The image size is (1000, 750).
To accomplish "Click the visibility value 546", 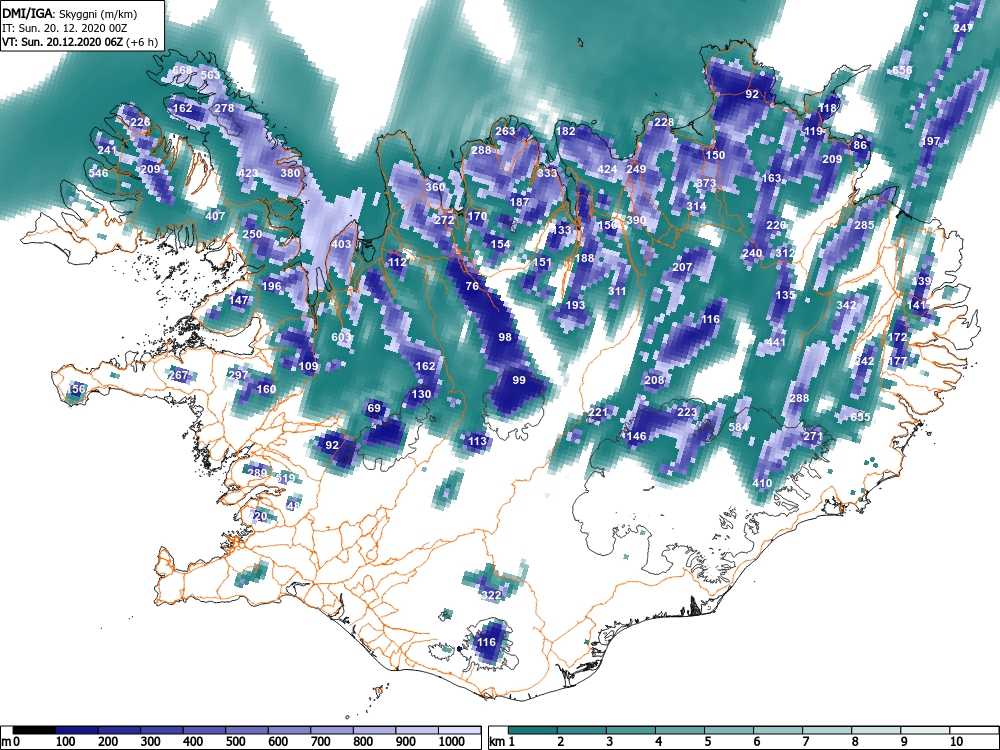I will tap(98, 173).
